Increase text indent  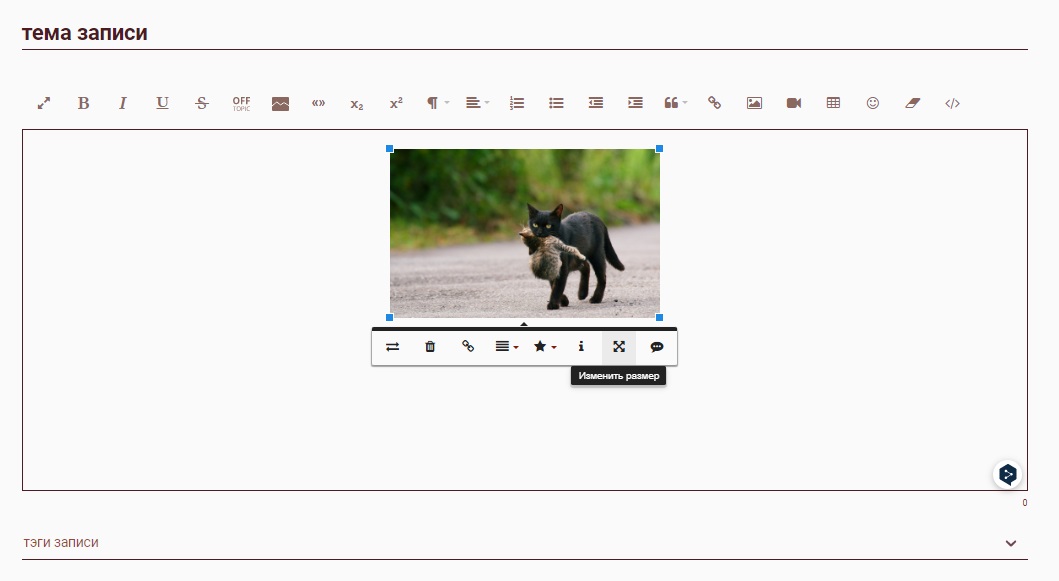[x=635, y=103]
